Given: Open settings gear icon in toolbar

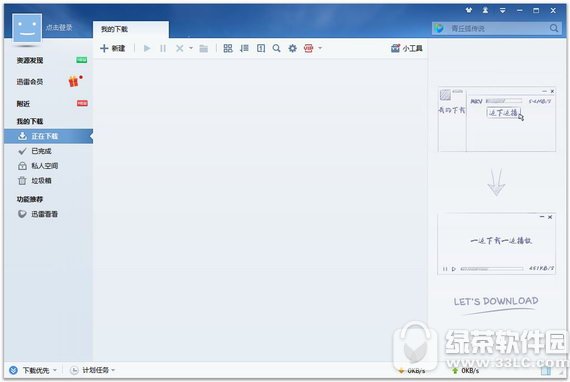Looking at the screenshot, I should tap(293, 48).
